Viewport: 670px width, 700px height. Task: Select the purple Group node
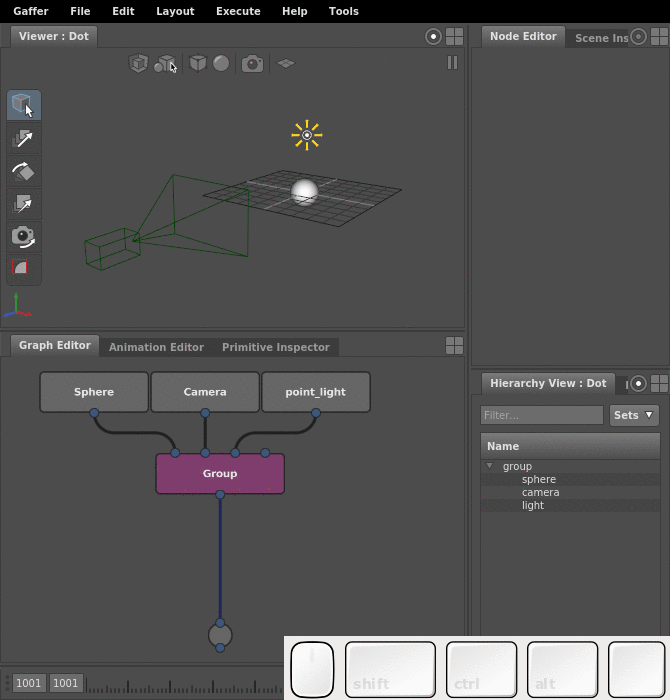click(220, 473)
